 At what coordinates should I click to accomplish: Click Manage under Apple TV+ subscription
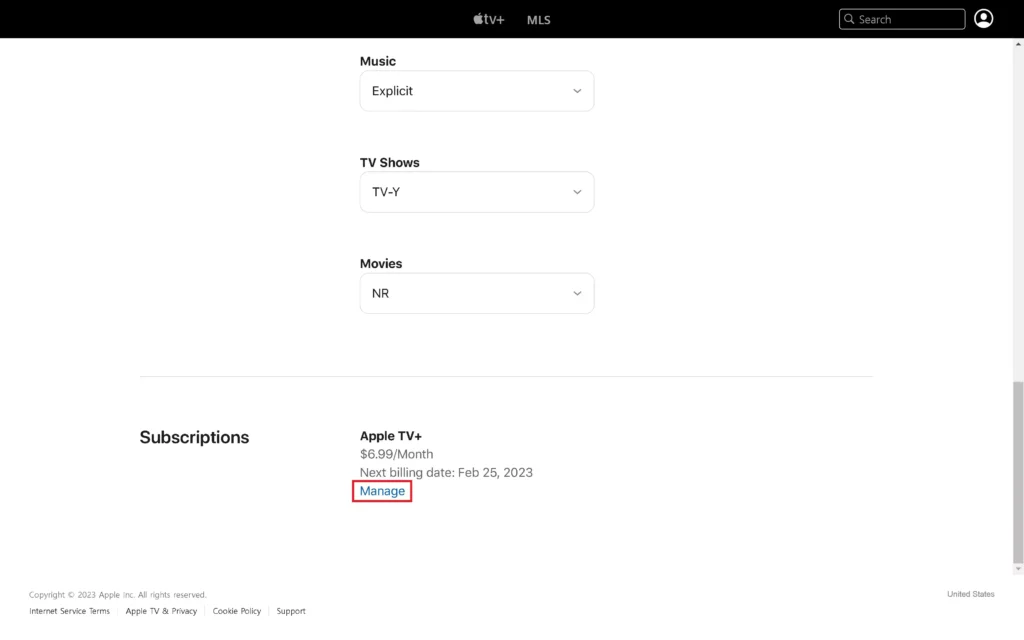click(382, 491)
